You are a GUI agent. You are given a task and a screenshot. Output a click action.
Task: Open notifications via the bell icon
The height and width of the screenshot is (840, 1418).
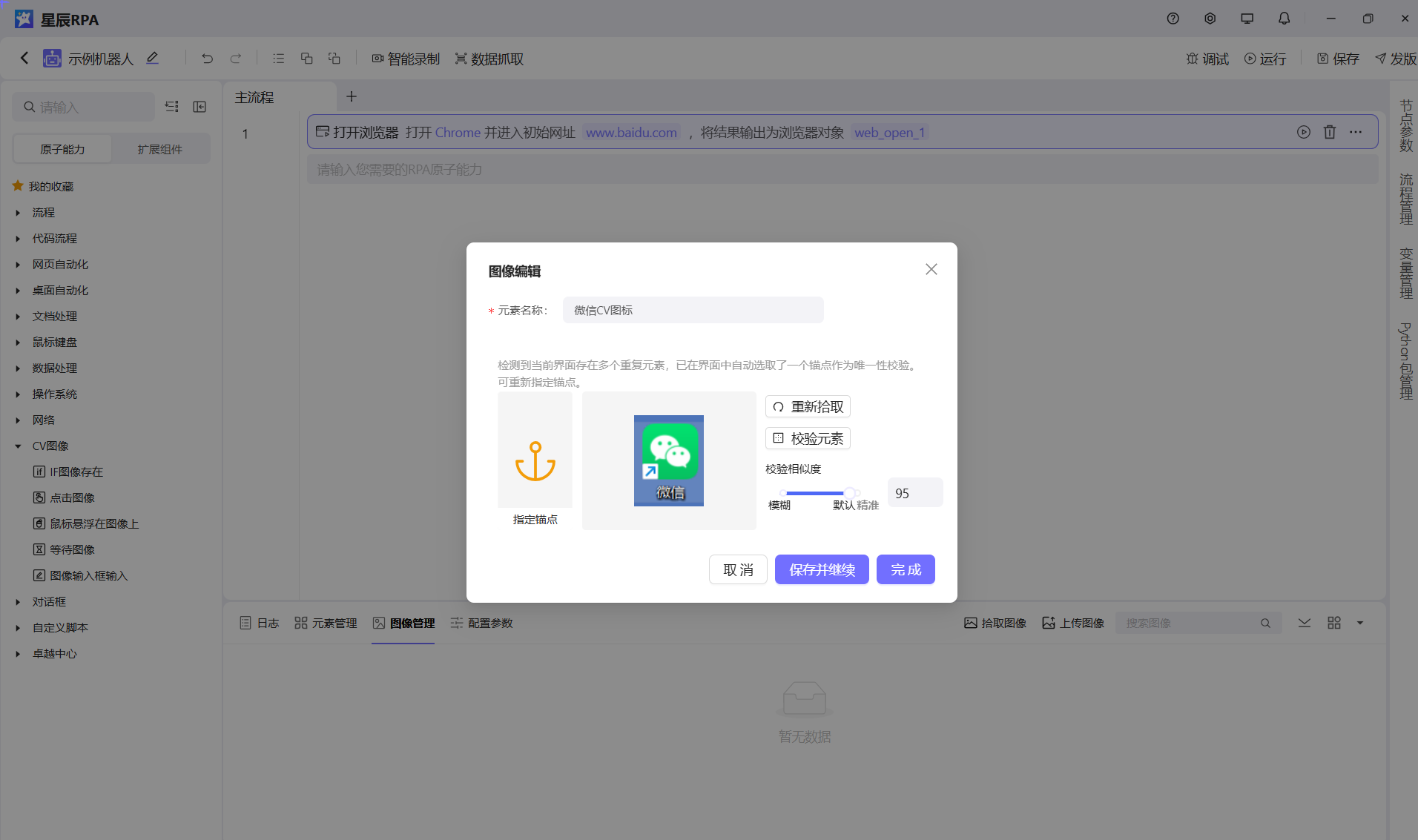pos(1284,19)
